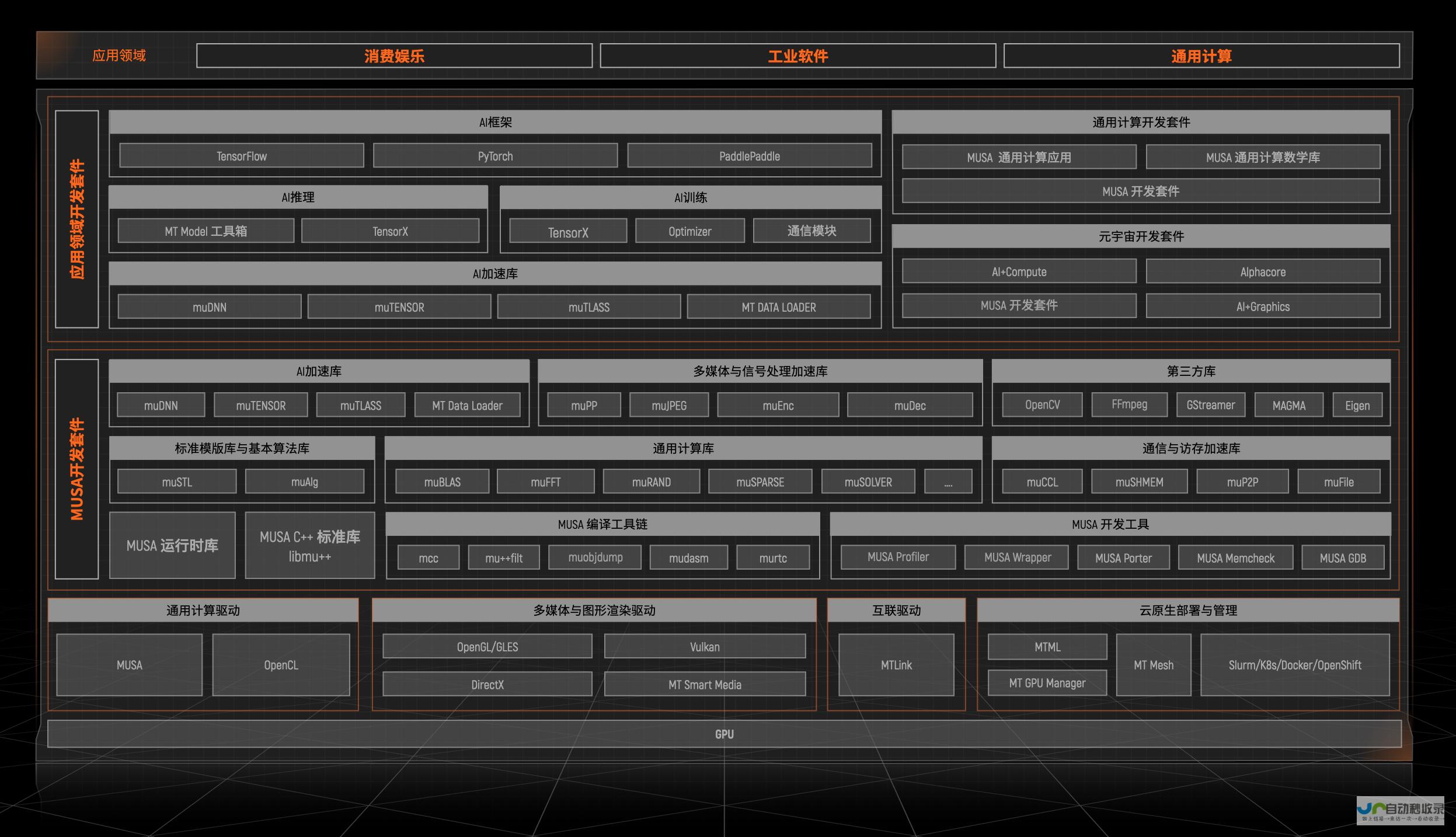The image size is (1456, 837).
Task: Click the muFile box
Action: click(1339, 482)
